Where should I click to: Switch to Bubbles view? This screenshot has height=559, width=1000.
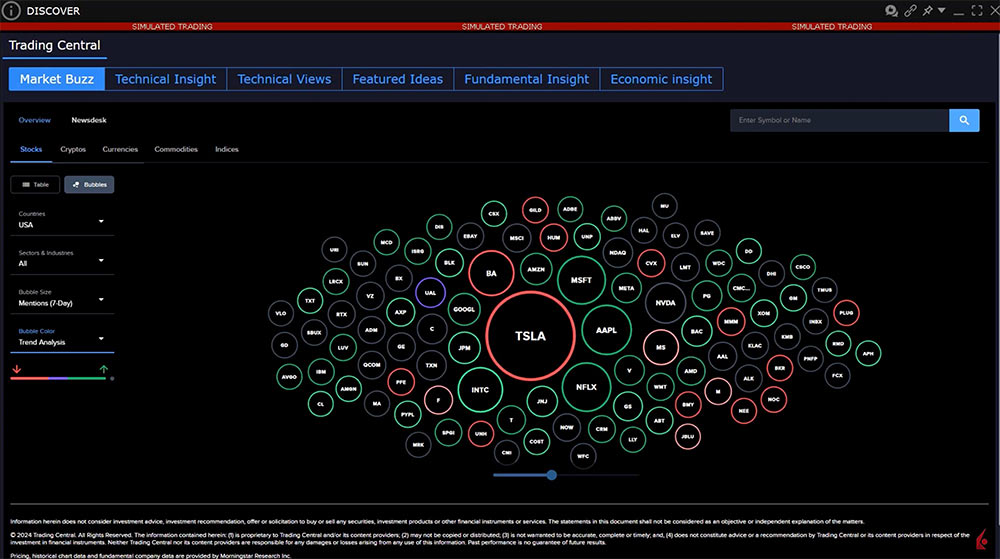(x=89, y=184)
